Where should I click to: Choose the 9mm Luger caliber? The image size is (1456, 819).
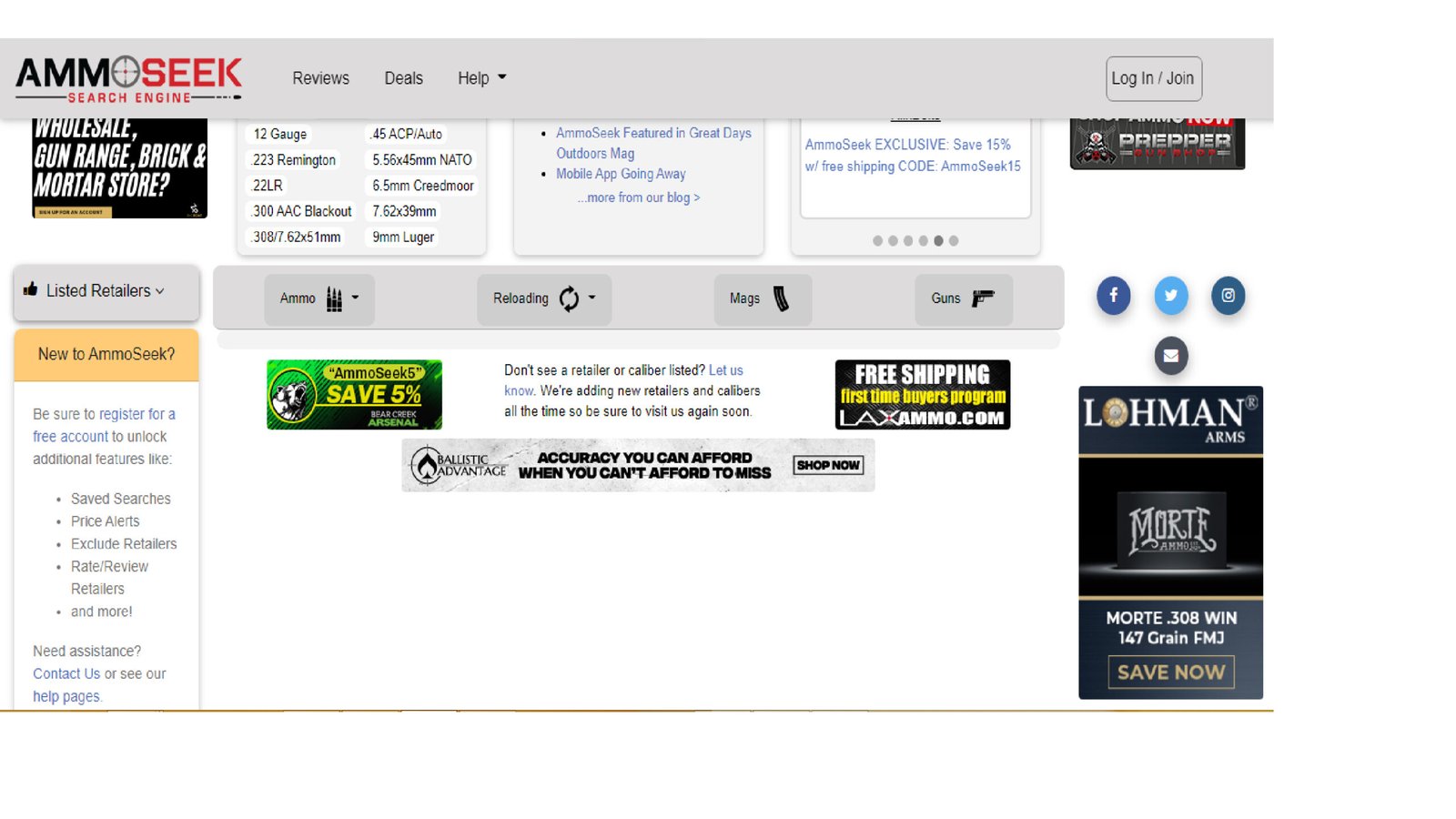click(x=402, y=238)
